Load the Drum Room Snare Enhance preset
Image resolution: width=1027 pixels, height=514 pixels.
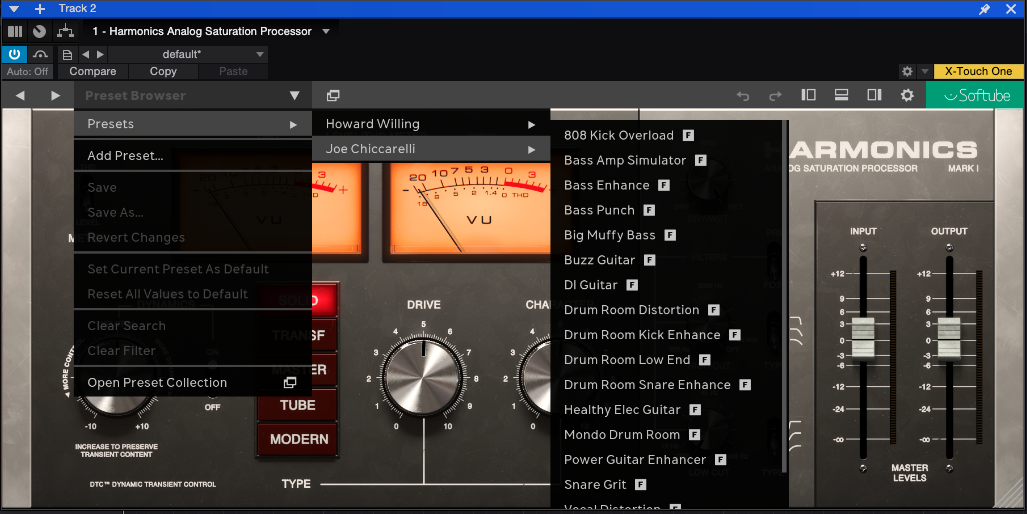pyautogui.click(x=666, y=384)
